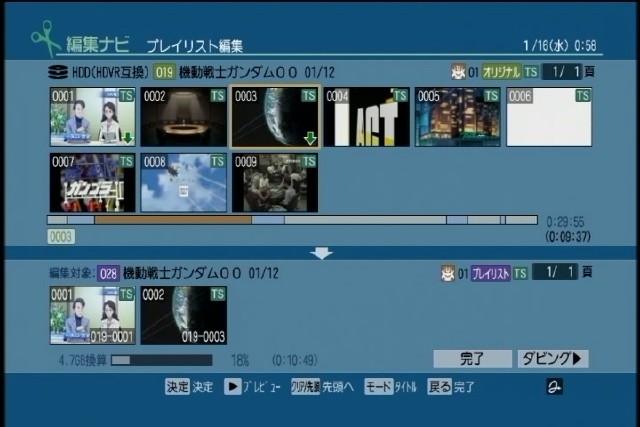Select chapter thumbnail 0001 in original list
Screen dimensions: 640x427
(93, 117)
